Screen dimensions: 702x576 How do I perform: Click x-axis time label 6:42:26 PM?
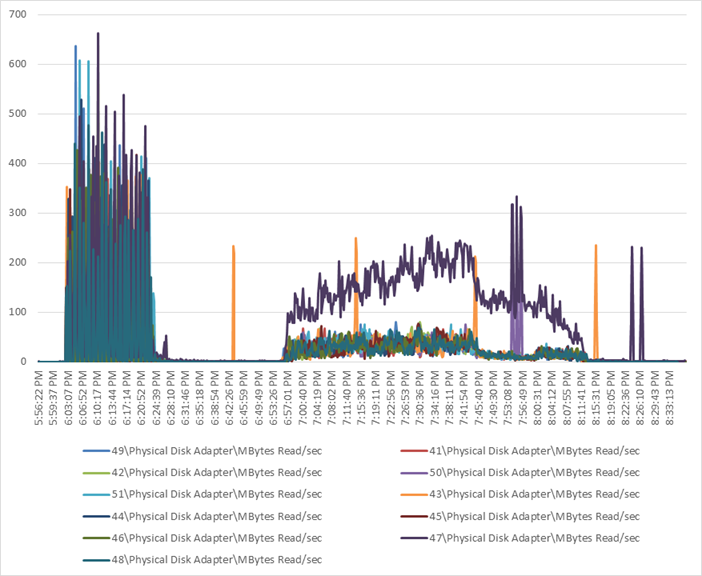click(x=230, y=398)
